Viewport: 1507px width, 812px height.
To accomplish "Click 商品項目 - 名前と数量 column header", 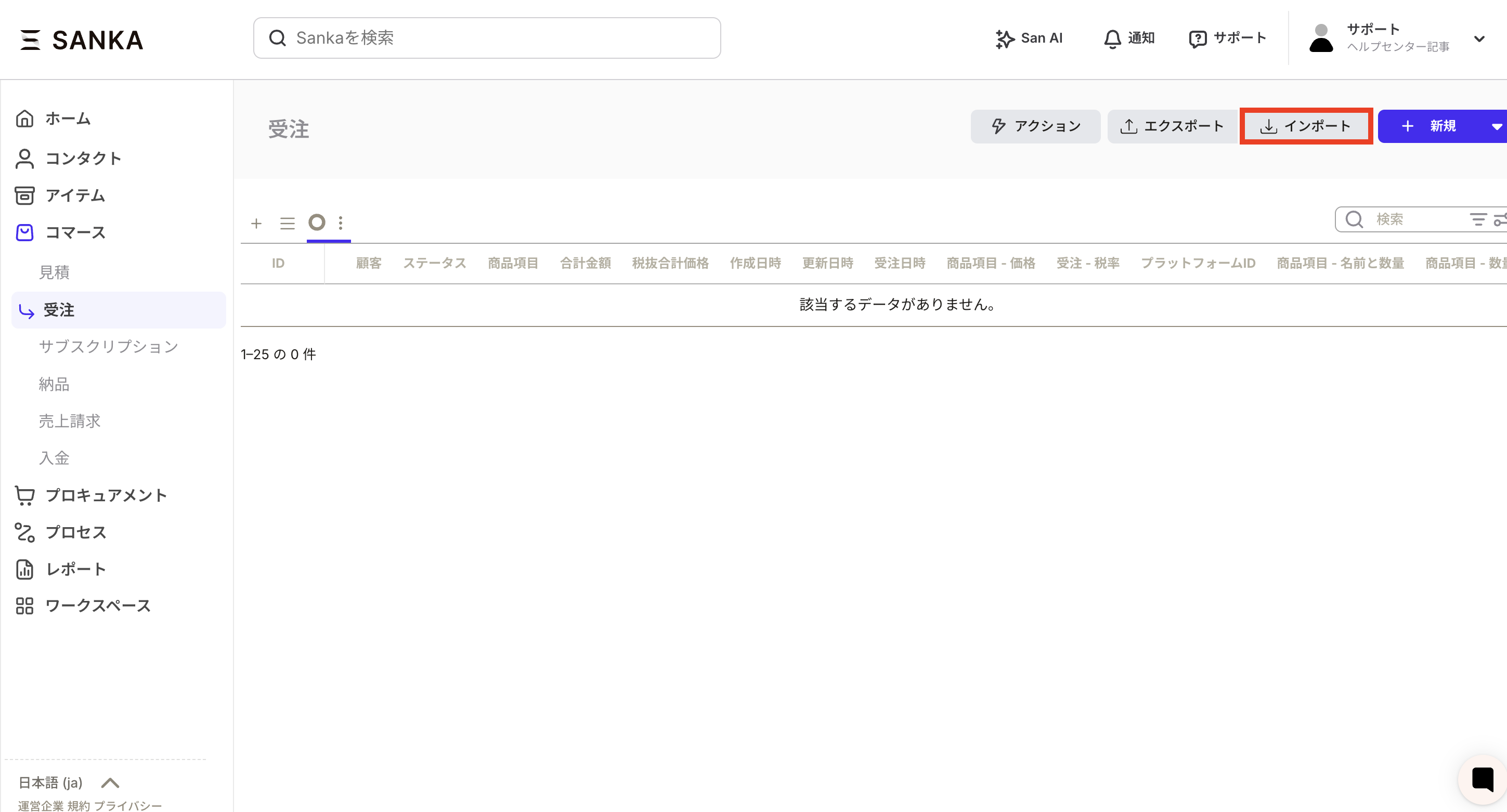I will coord(1340,263).
